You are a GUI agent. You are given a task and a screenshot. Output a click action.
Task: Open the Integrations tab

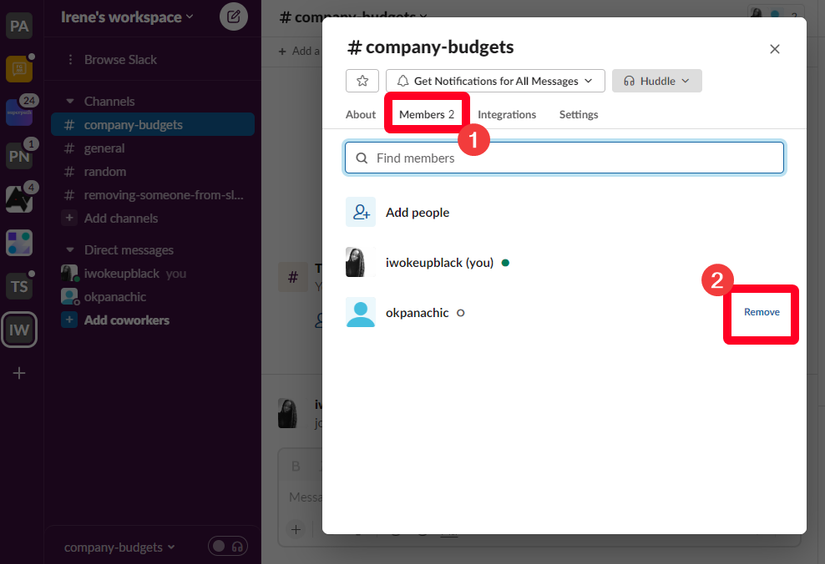(507, 115)
